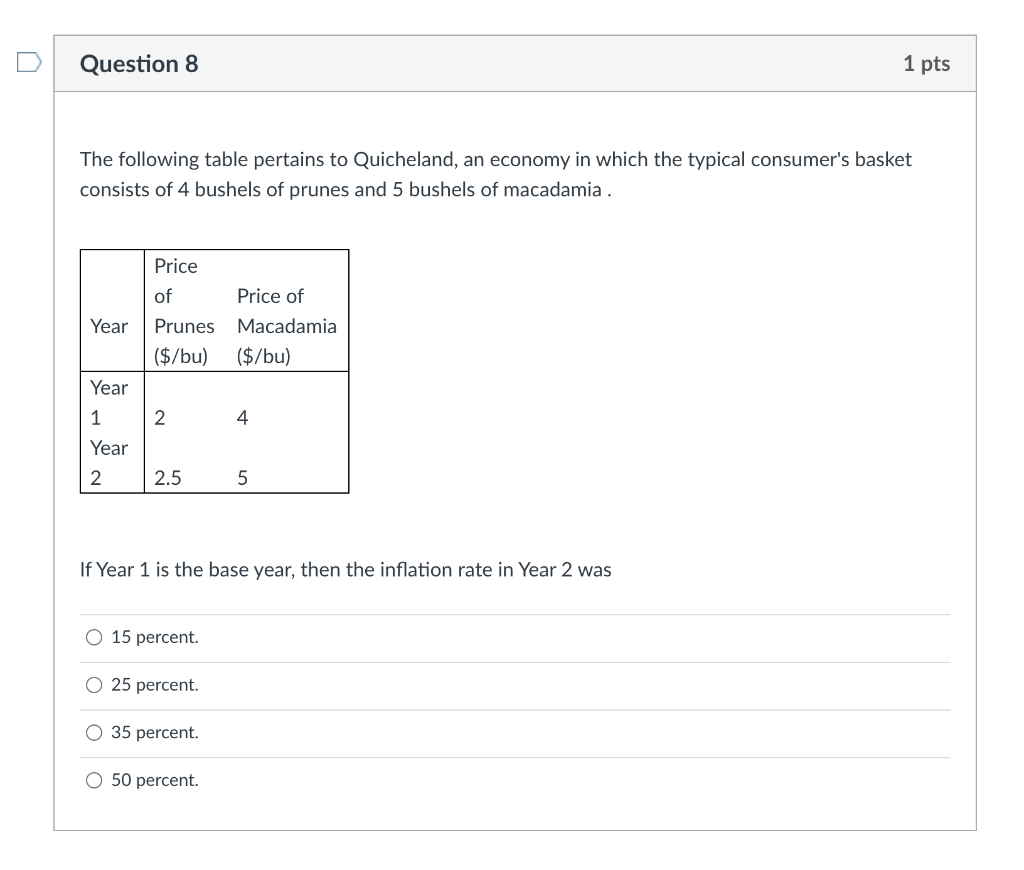Click the Question 8 heading
Image resolution: width=1024 pixels, height=870 pixels.
139,63
